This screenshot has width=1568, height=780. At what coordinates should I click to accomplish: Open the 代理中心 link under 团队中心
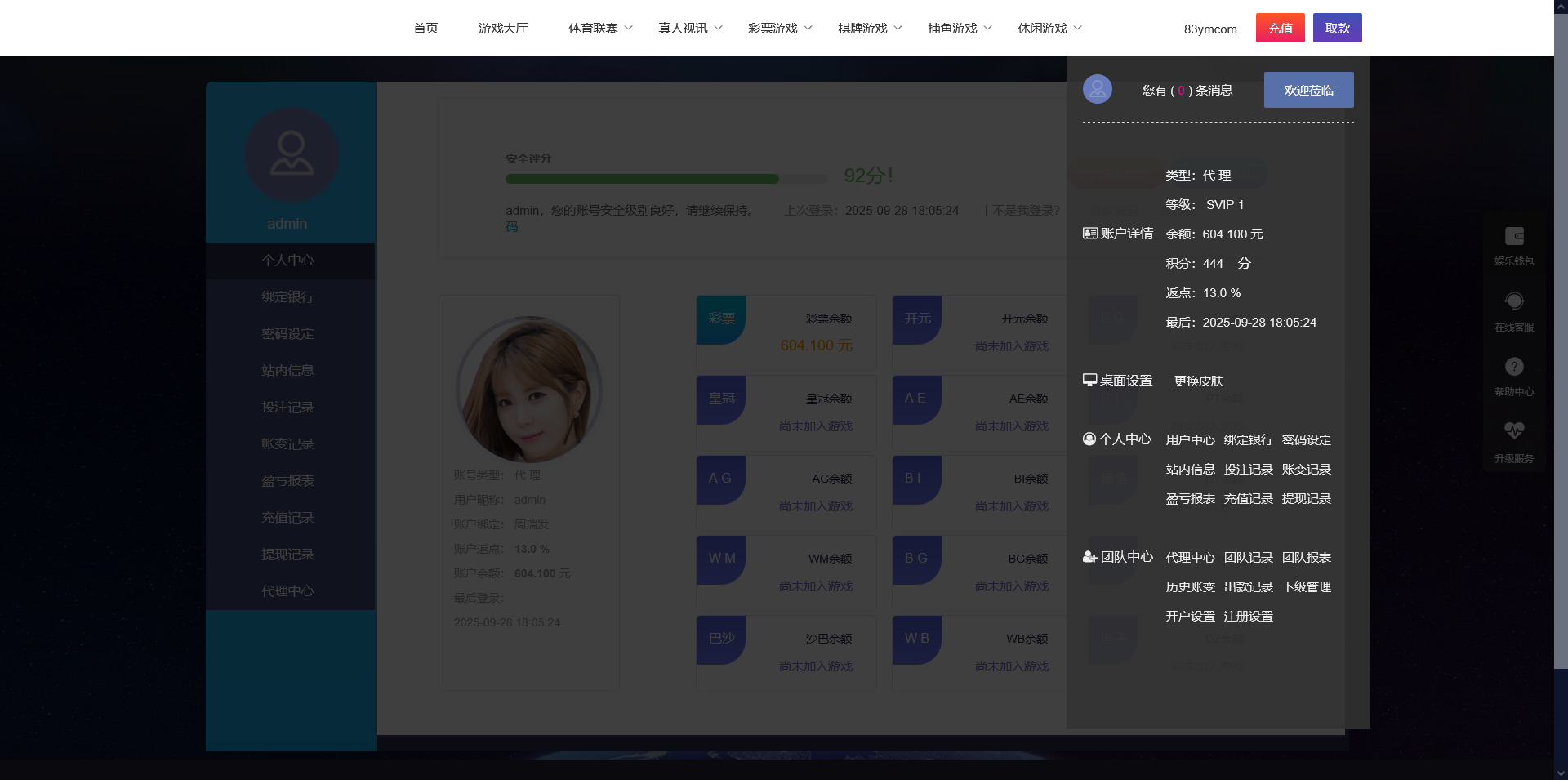[x=1190, y=558]
